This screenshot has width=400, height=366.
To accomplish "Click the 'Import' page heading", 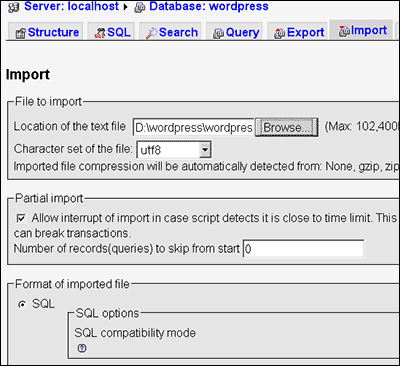I will click(28, 74).
